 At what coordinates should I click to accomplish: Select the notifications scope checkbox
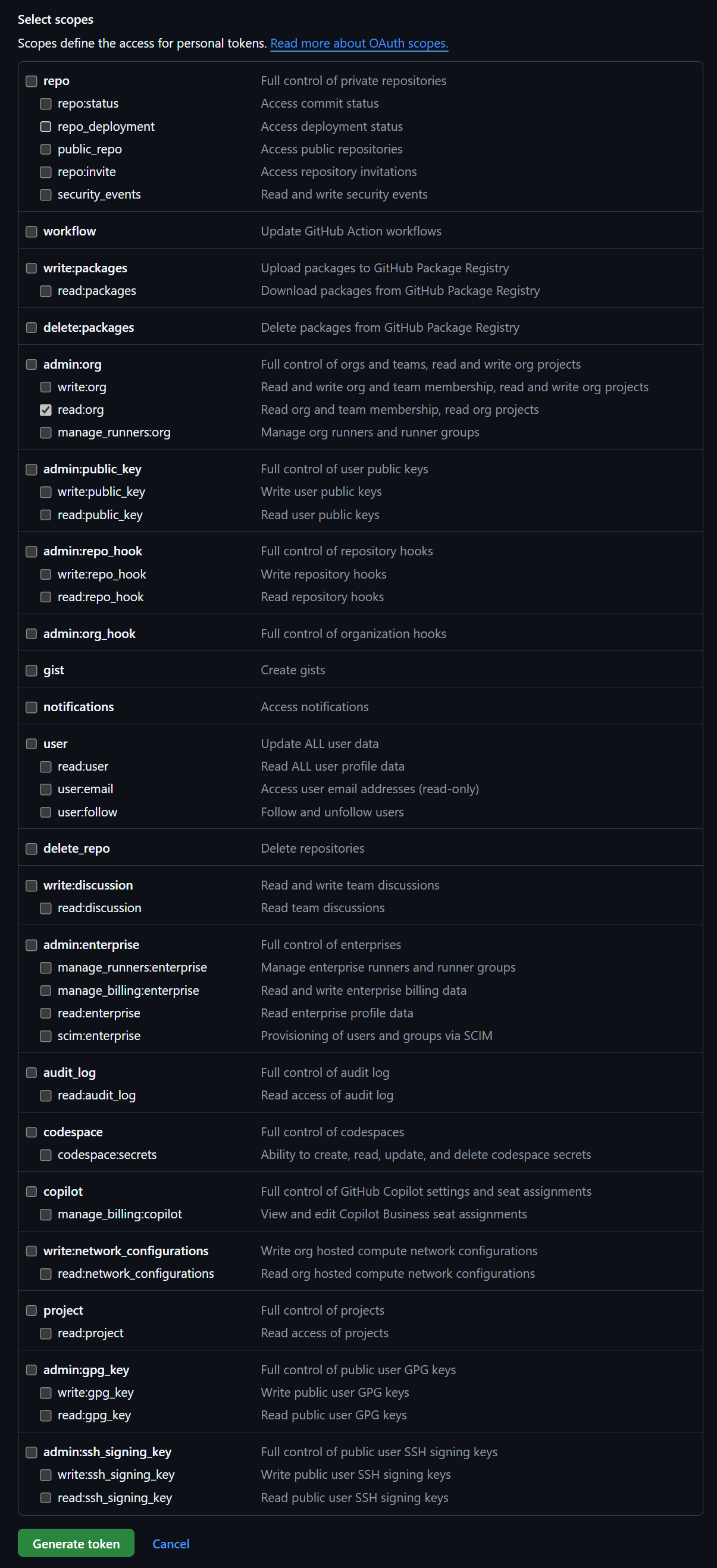(x=32, y=708)
